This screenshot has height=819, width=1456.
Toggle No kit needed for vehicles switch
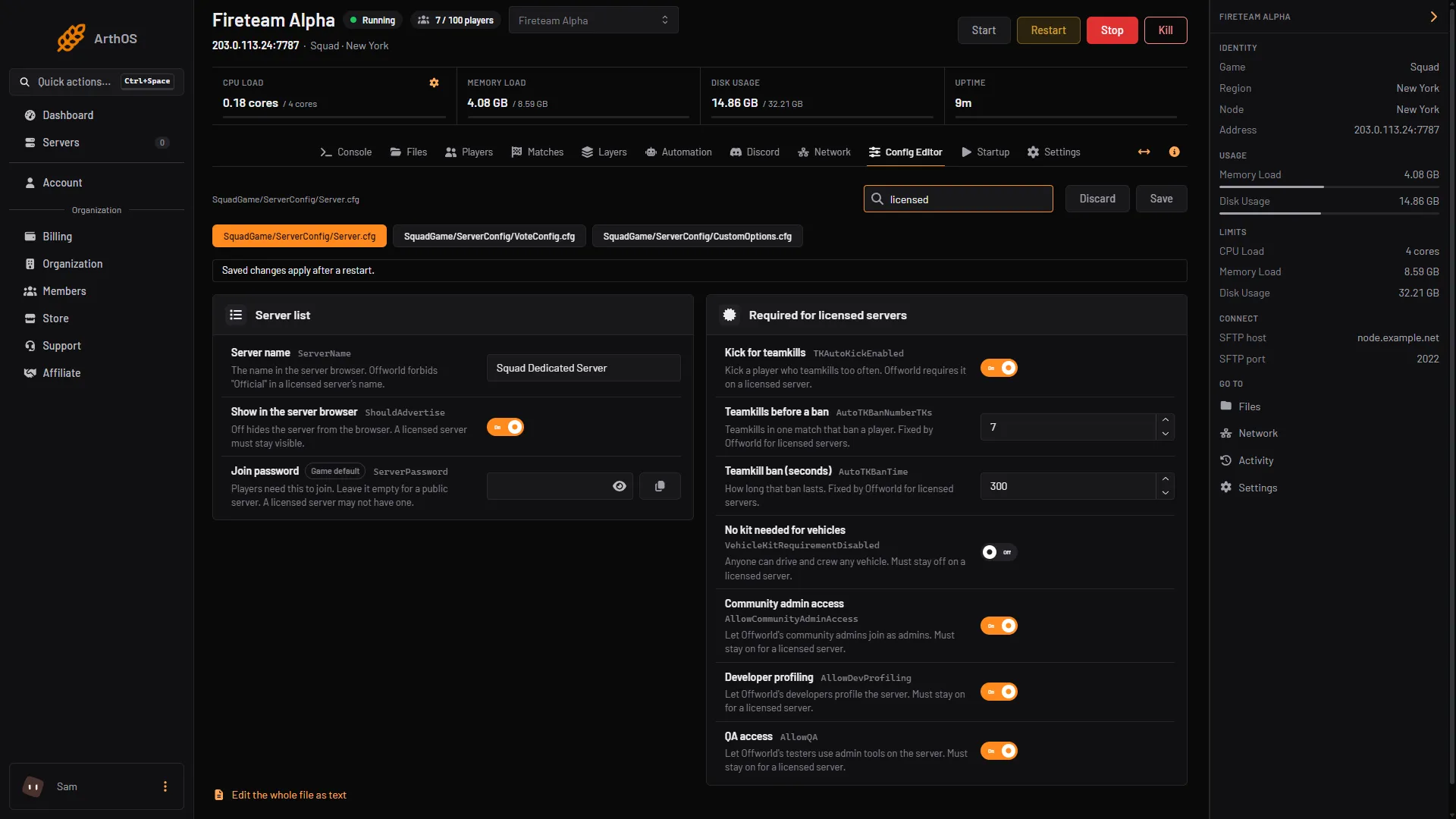pyautogui.click(x=999, y=552)
